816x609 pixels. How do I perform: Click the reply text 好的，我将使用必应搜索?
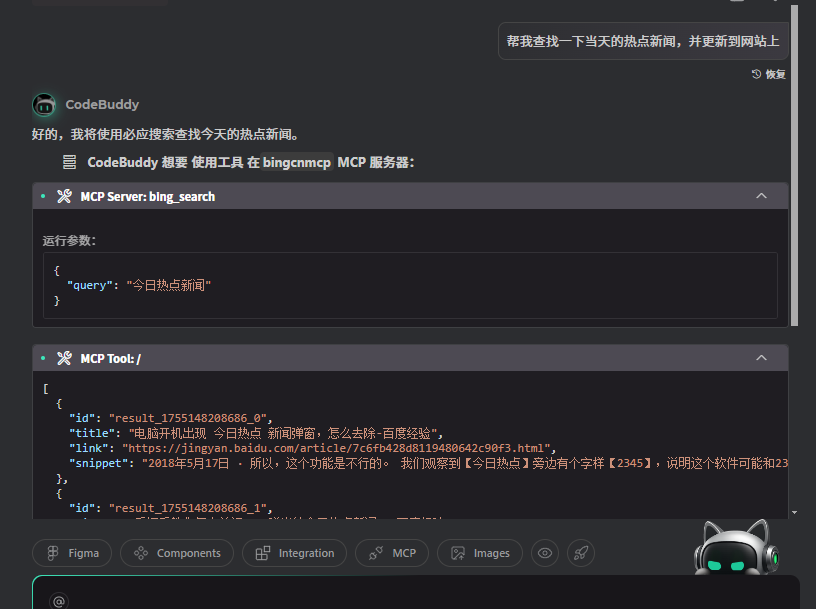(165, 134)
